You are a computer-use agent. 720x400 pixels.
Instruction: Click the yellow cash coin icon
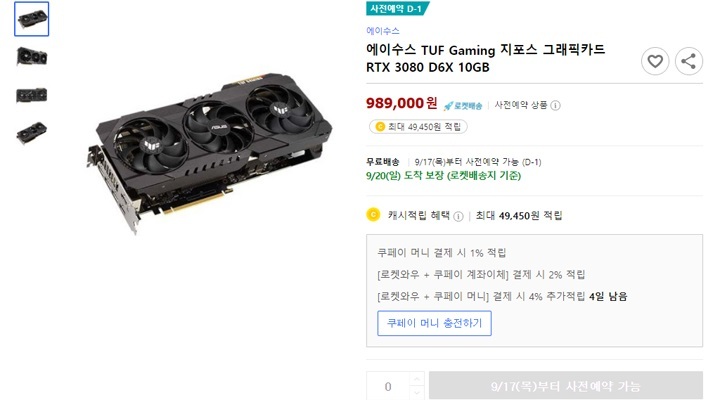373,214
